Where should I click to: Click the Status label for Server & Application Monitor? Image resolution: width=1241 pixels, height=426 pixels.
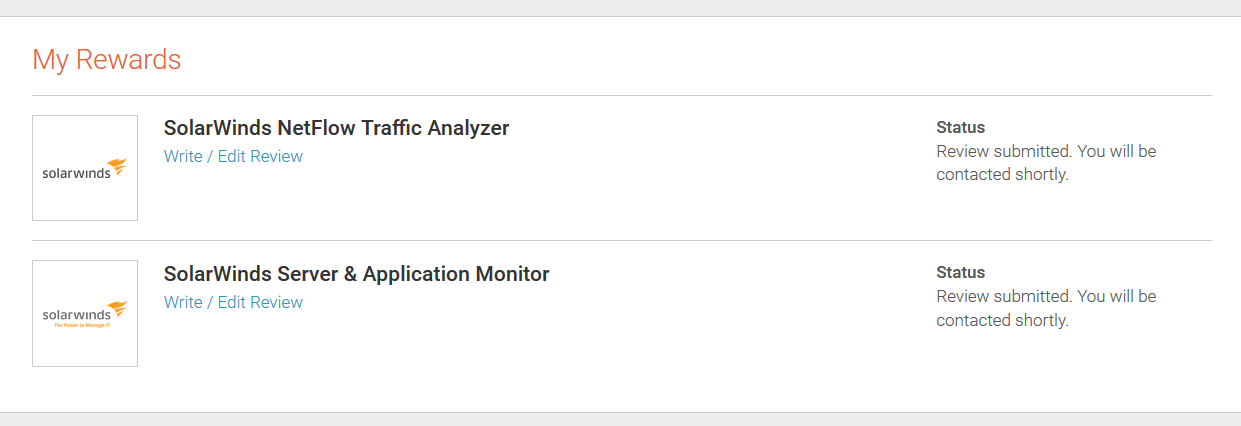960,272
